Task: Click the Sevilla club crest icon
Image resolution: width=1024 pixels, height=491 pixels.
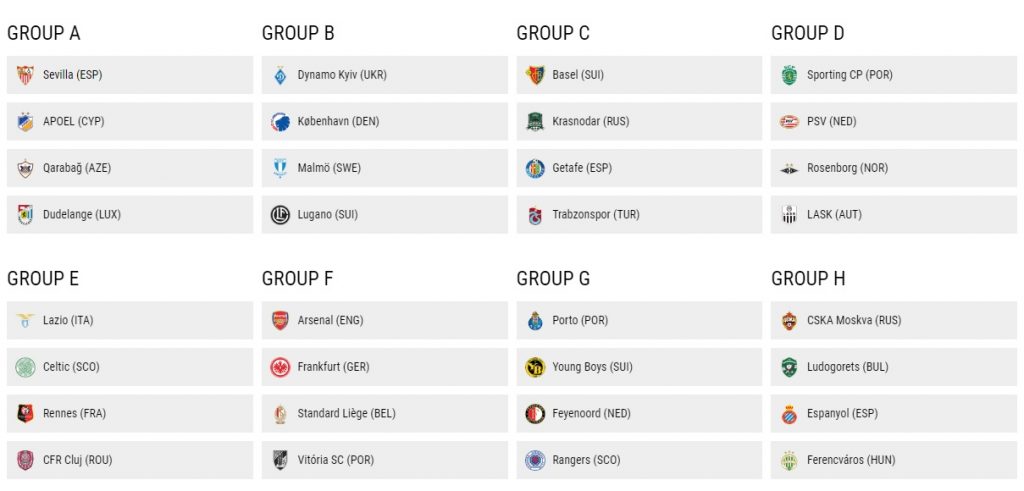Action: [25, 75]
